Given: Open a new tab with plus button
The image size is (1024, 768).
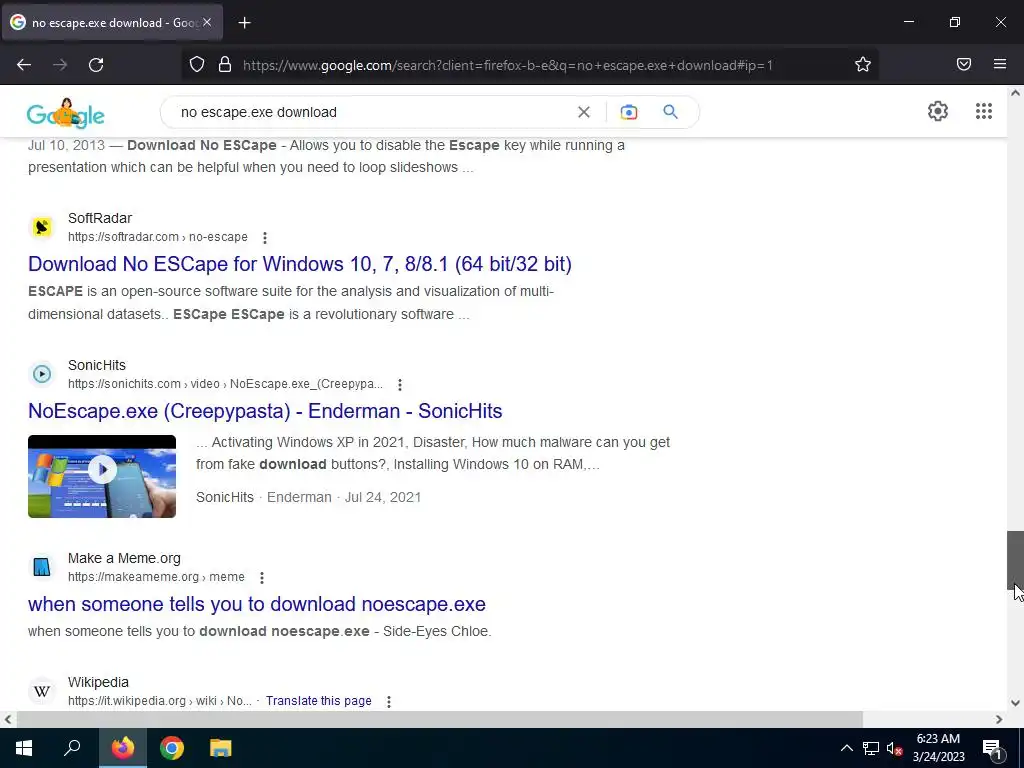Looking at the screenshot, I should [244, 23].
